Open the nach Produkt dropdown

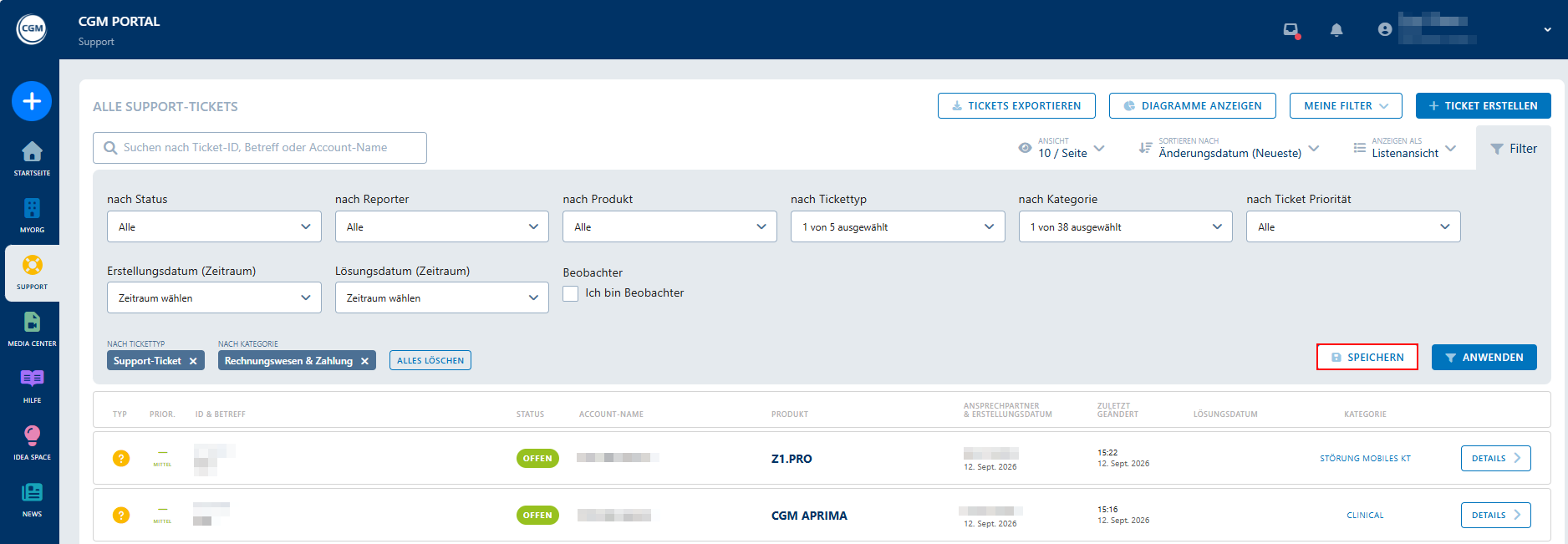[669, 226]
